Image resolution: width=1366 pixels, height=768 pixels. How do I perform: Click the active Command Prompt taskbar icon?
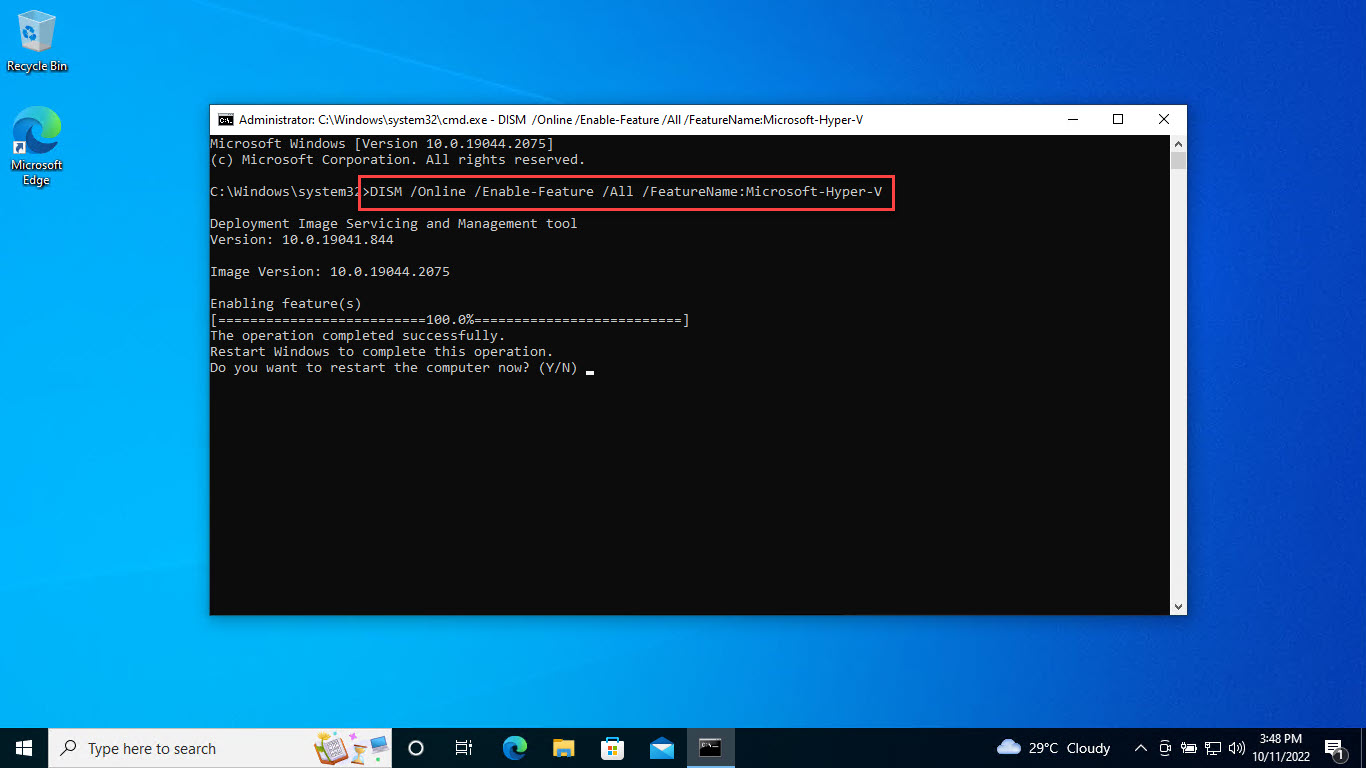[x=710, y=748]
